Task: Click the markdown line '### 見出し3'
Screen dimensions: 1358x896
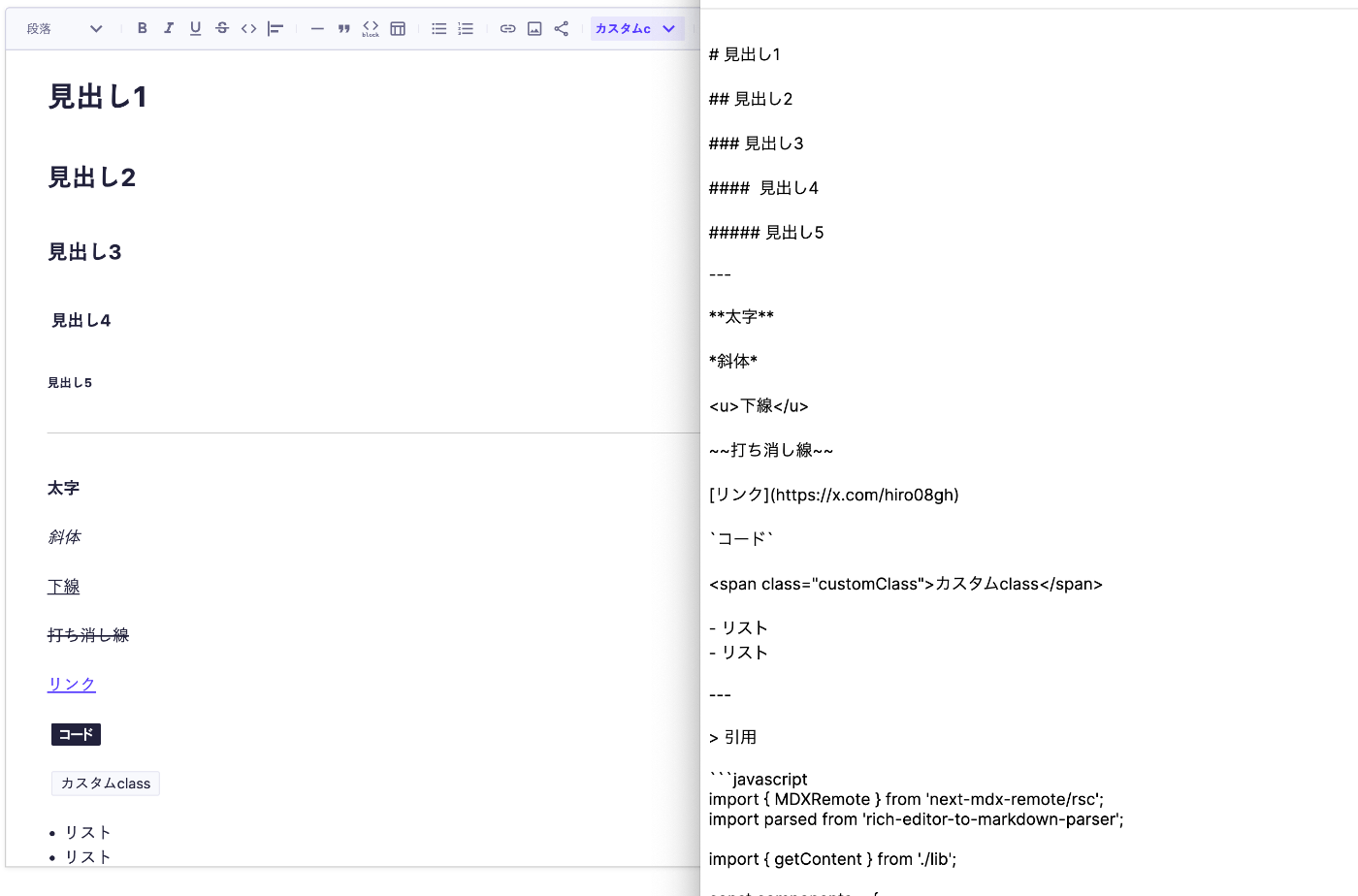Action: click(757, 144)
